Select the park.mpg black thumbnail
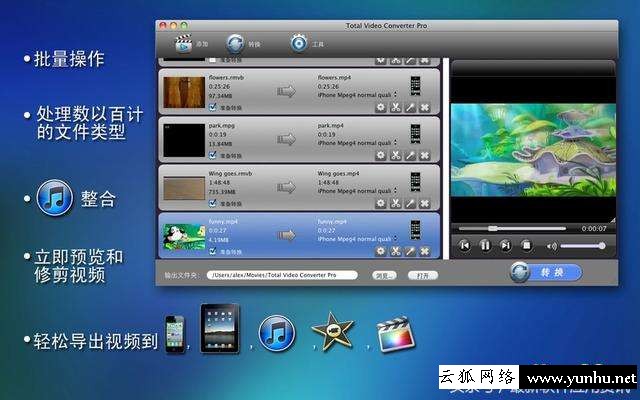This screenshot has width=640, height=400. coord(184,140)
